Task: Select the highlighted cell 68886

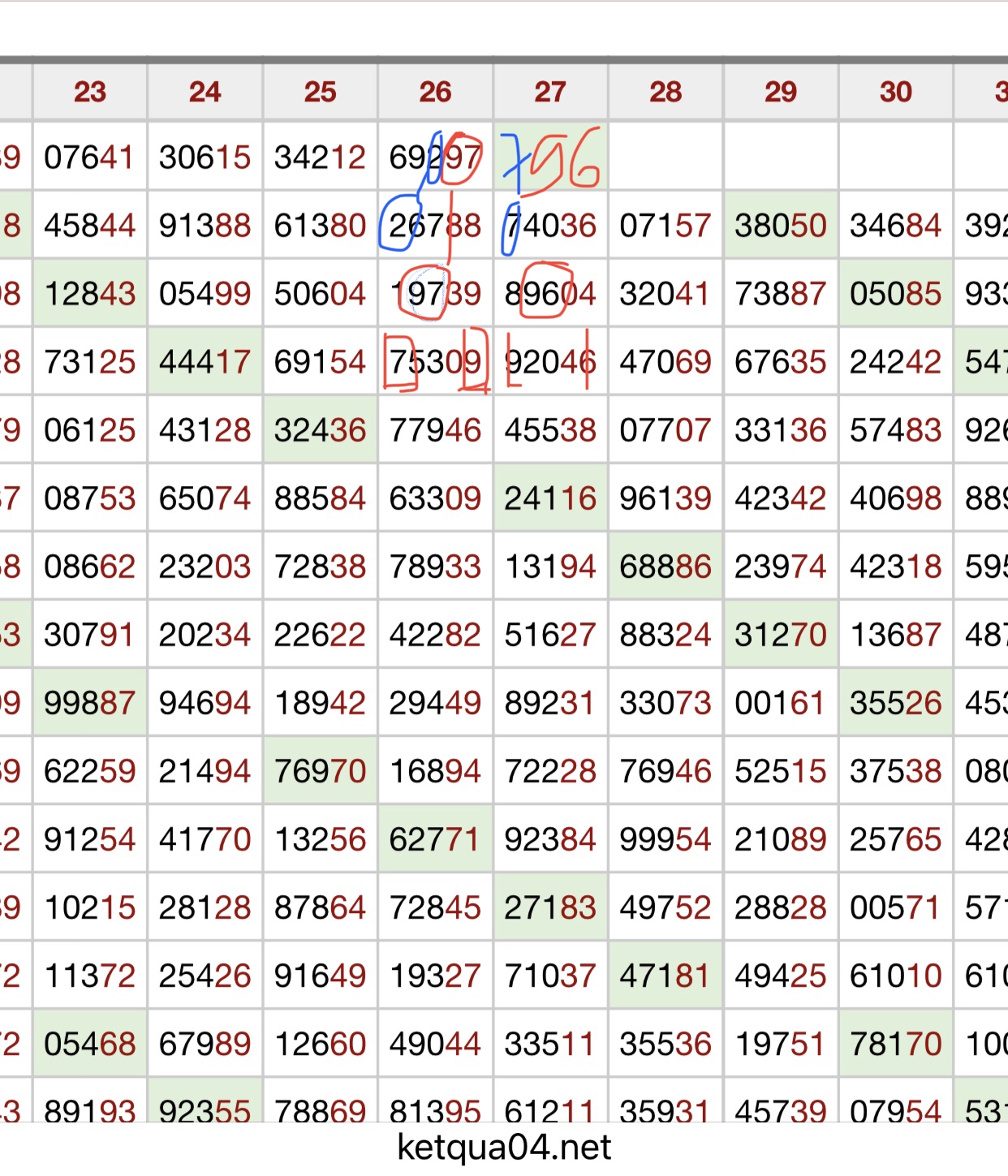Action: click(665, 567)
